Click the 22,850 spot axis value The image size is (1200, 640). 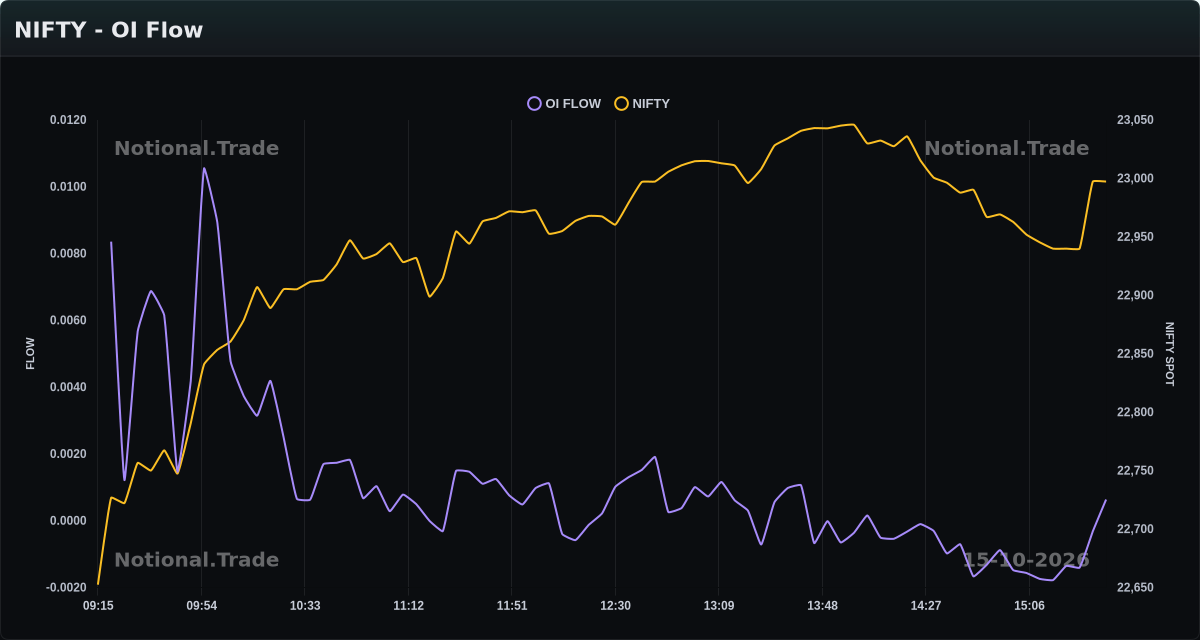pos(1135,354)
